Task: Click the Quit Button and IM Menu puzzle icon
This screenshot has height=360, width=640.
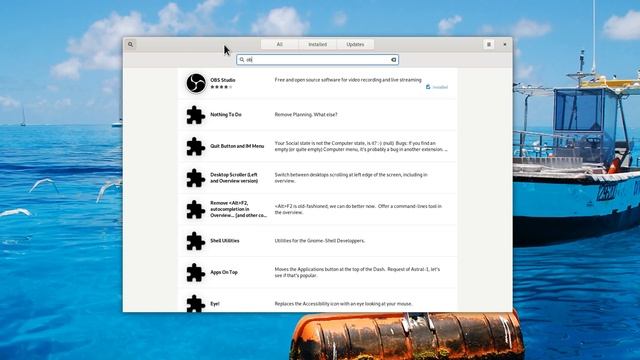Action: click(x=196, y=146)
